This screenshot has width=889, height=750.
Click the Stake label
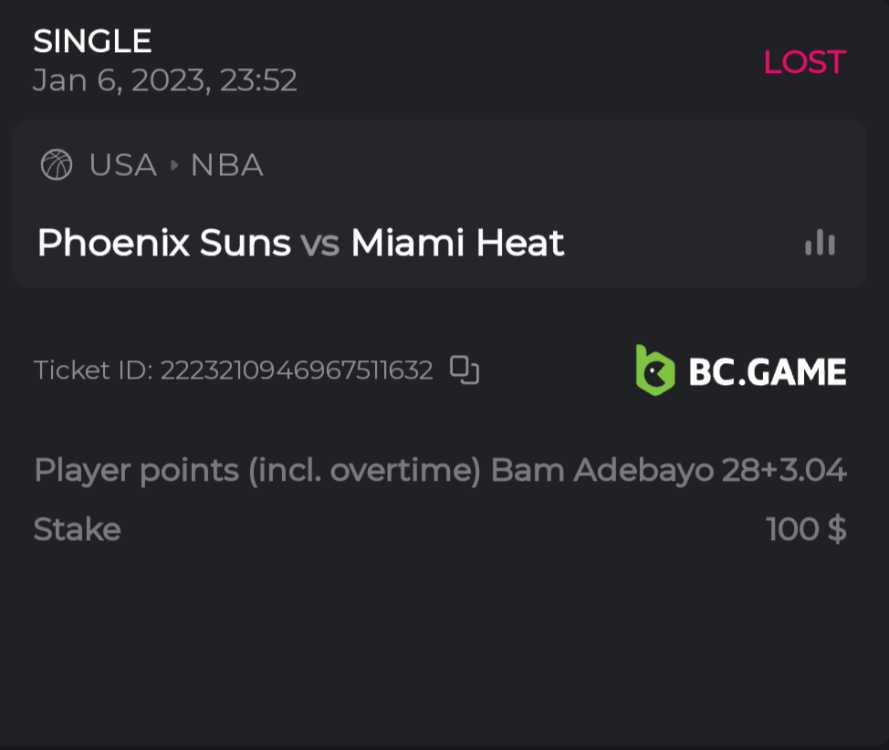click(x=77, y=529)
